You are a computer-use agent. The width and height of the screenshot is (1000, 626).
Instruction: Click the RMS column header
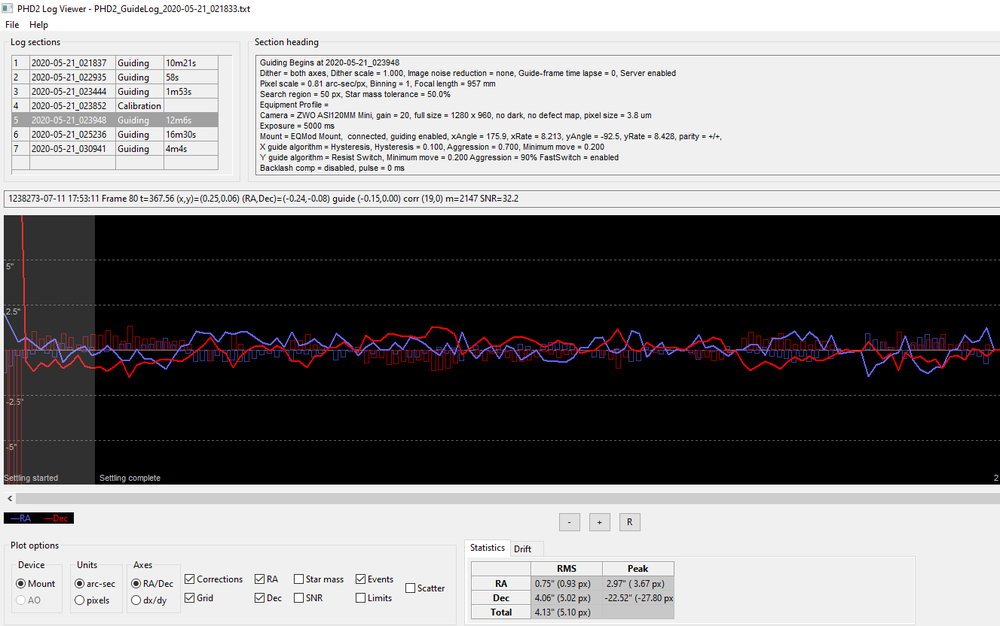pyautogui.click(x=566, y=569)
